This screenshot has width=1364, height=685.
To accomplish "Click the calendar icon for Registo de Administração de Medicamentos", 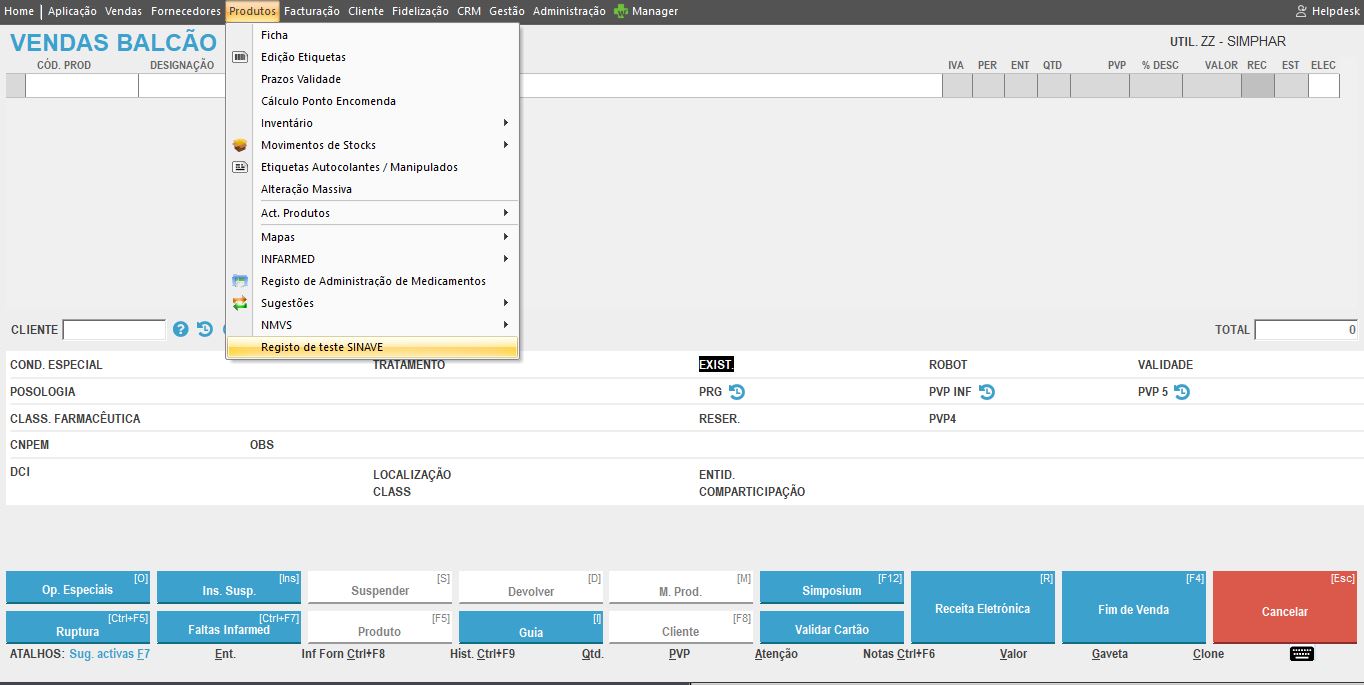I will click(x=240, y=281).
